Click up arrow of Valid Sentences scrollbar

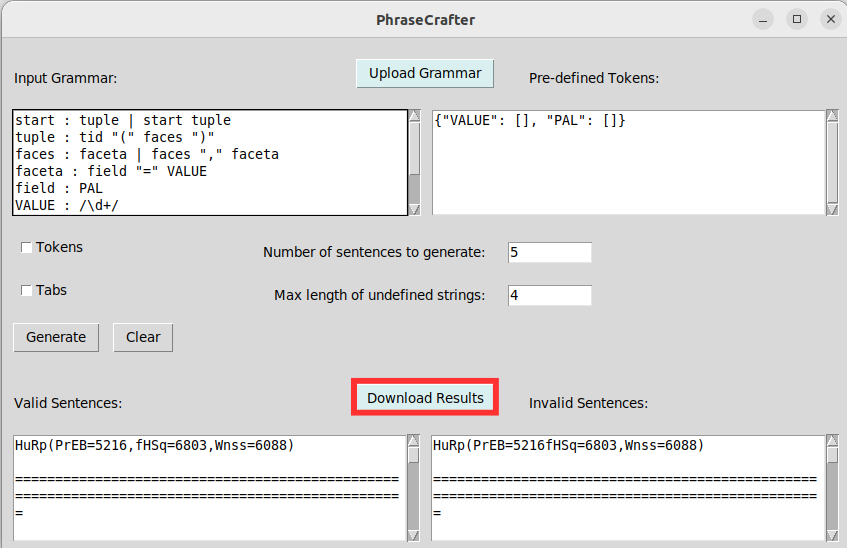(x=414, y=441)
